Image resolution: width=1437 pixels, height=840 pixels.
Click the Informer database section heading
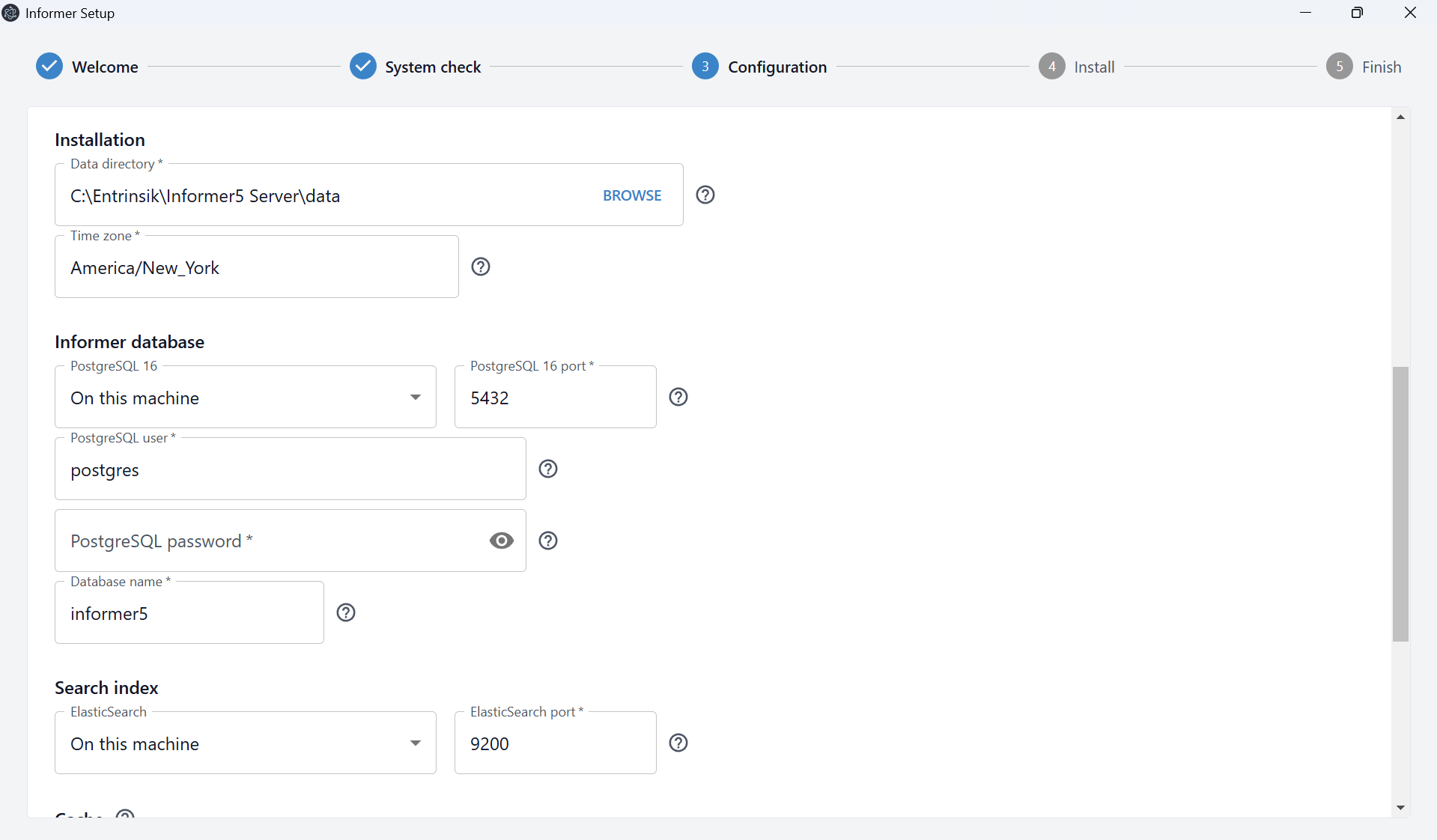(x=130, y=342)
